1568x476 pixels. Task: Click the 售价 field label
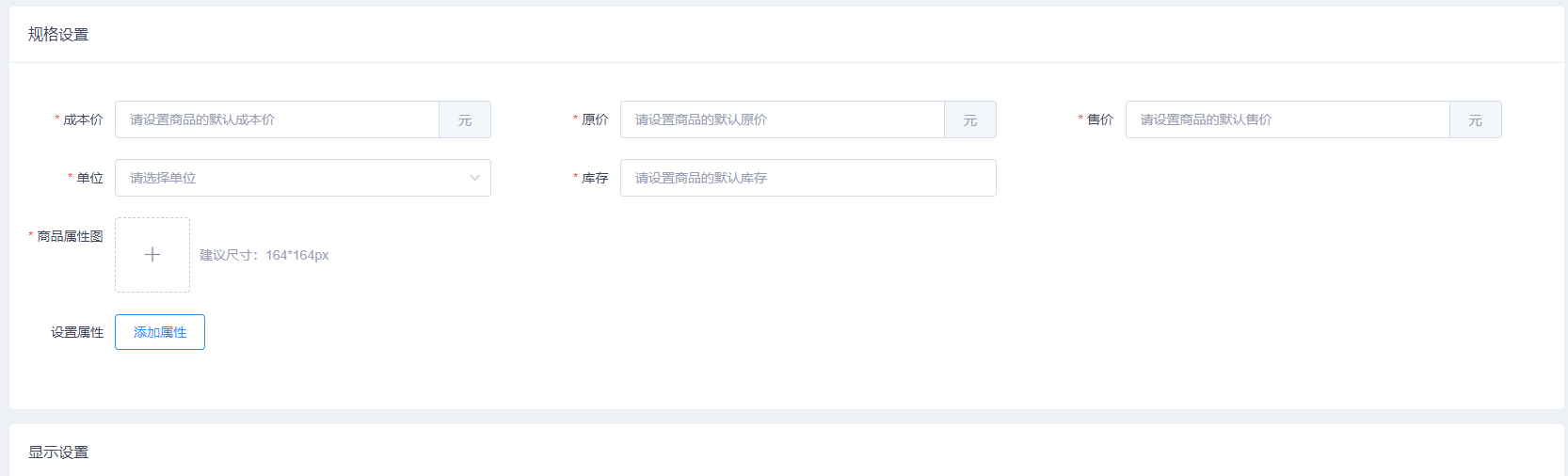coord(1099,120)
